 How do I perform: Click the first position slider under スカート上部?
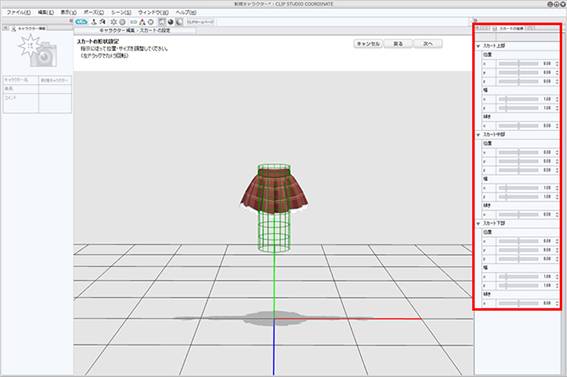pyautogui.click(x=518, y=64)
